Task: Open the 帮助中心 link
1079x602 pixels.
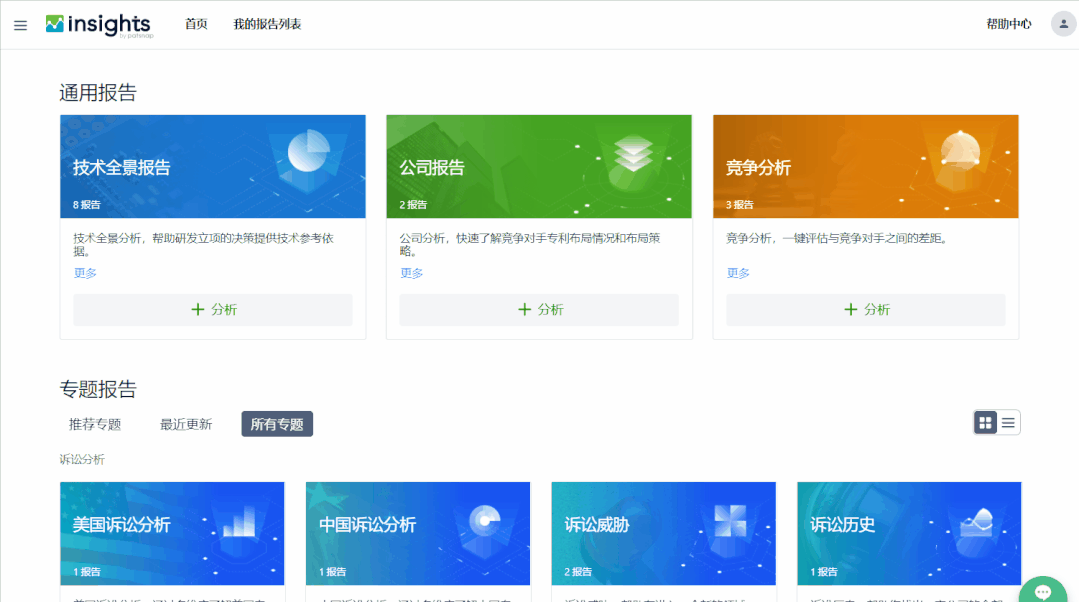Action: [1010, 24]
